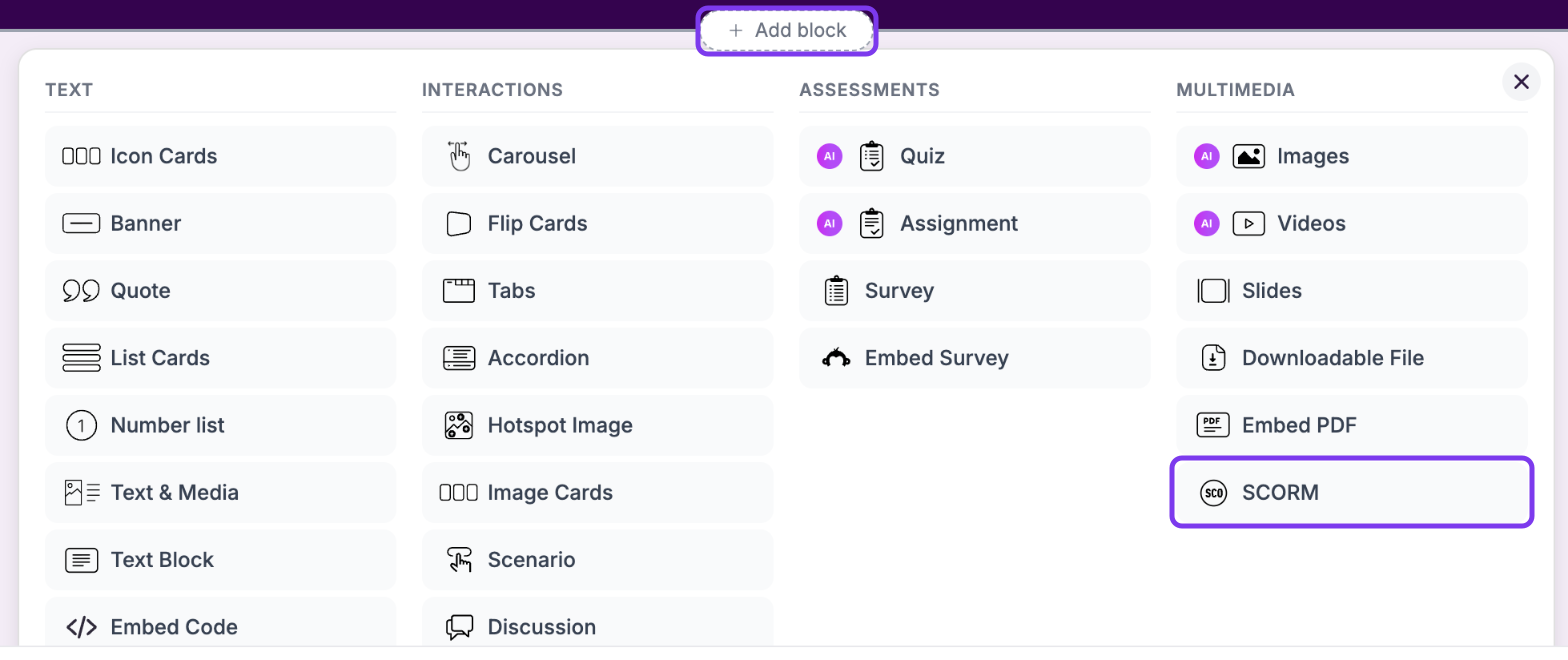Viewport: 1568px width, 660px height.
Task: Select the SCORM block
Action: click(1352, 492)
